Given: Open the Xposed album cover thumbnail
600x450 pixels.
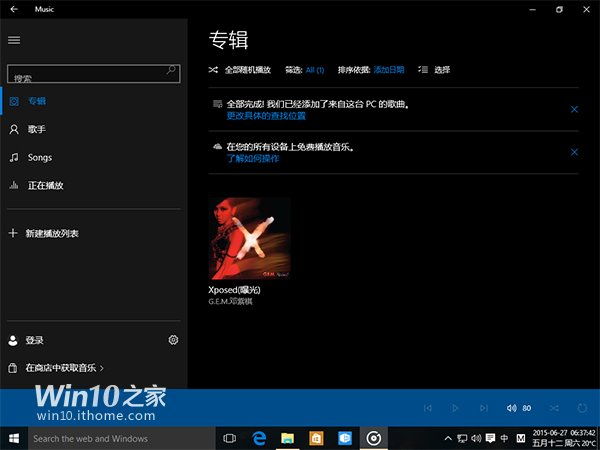Looking at the screenshot, I should tap(249, 238).
